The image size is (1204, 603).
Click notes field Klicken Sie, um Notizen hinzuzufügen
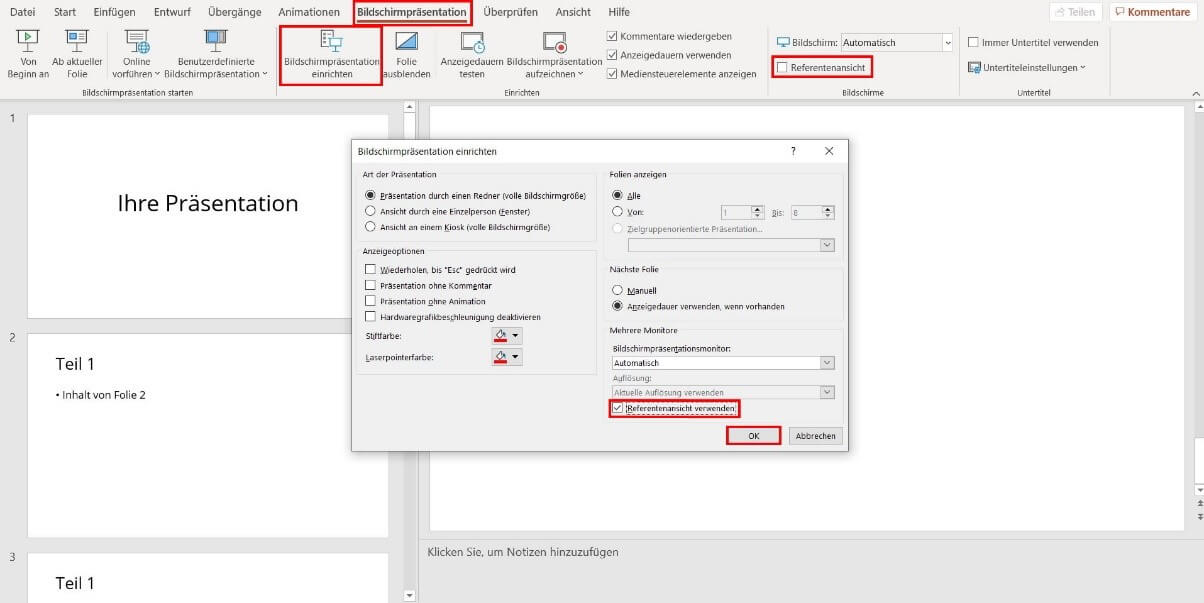[x=523, y=551]
